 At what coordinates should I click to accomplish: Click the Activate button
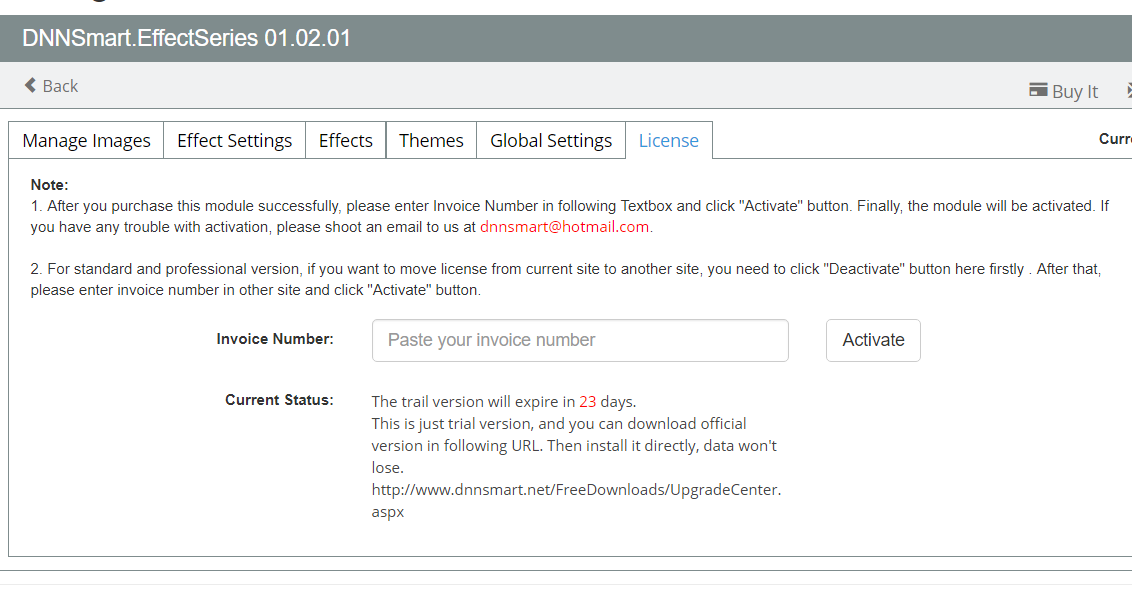click(874, 341)
